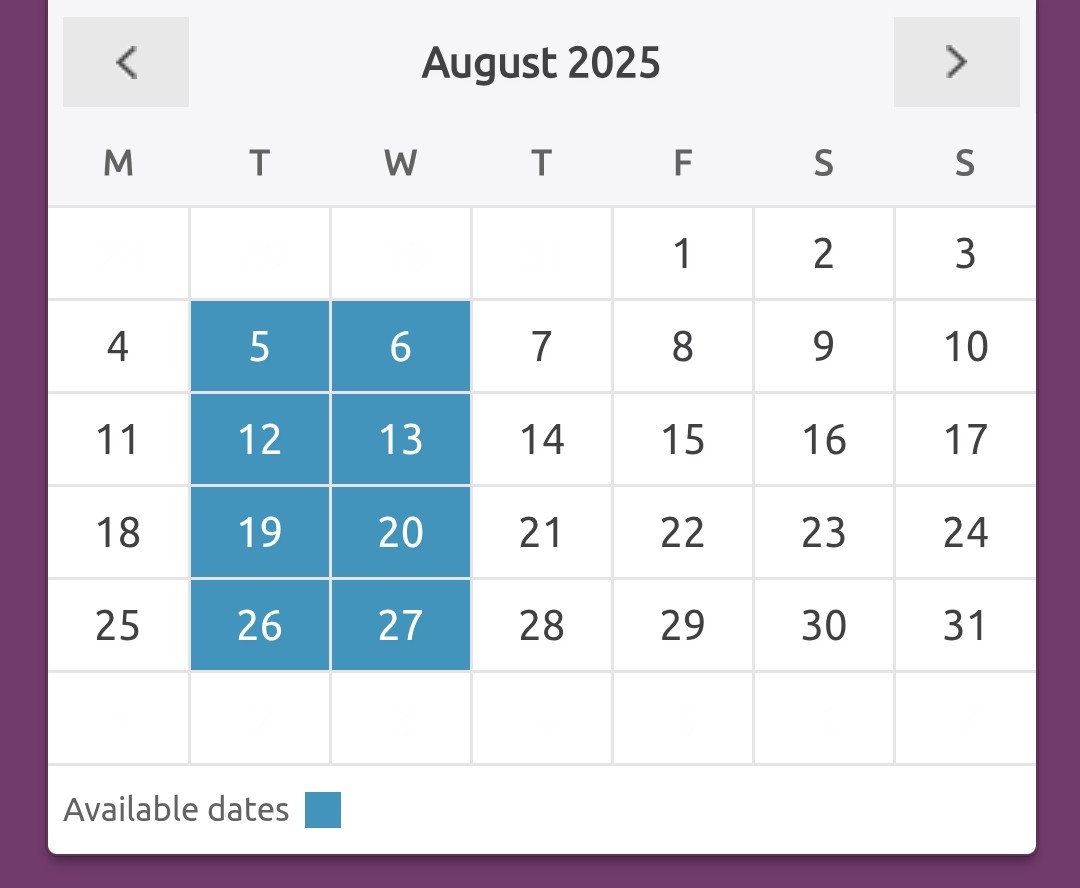Image resolution: width=1080 pixels, height=888 pixels.
Task: Select available date August 6
Action: click(x=401, y=346)
